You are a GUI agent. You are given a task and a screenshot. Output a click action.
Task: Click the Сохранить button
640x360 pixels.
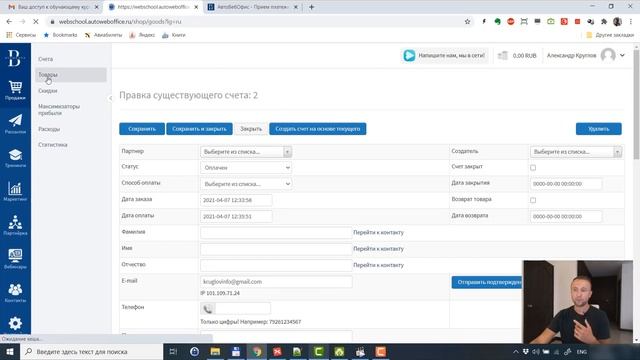(x=142, y=129)
